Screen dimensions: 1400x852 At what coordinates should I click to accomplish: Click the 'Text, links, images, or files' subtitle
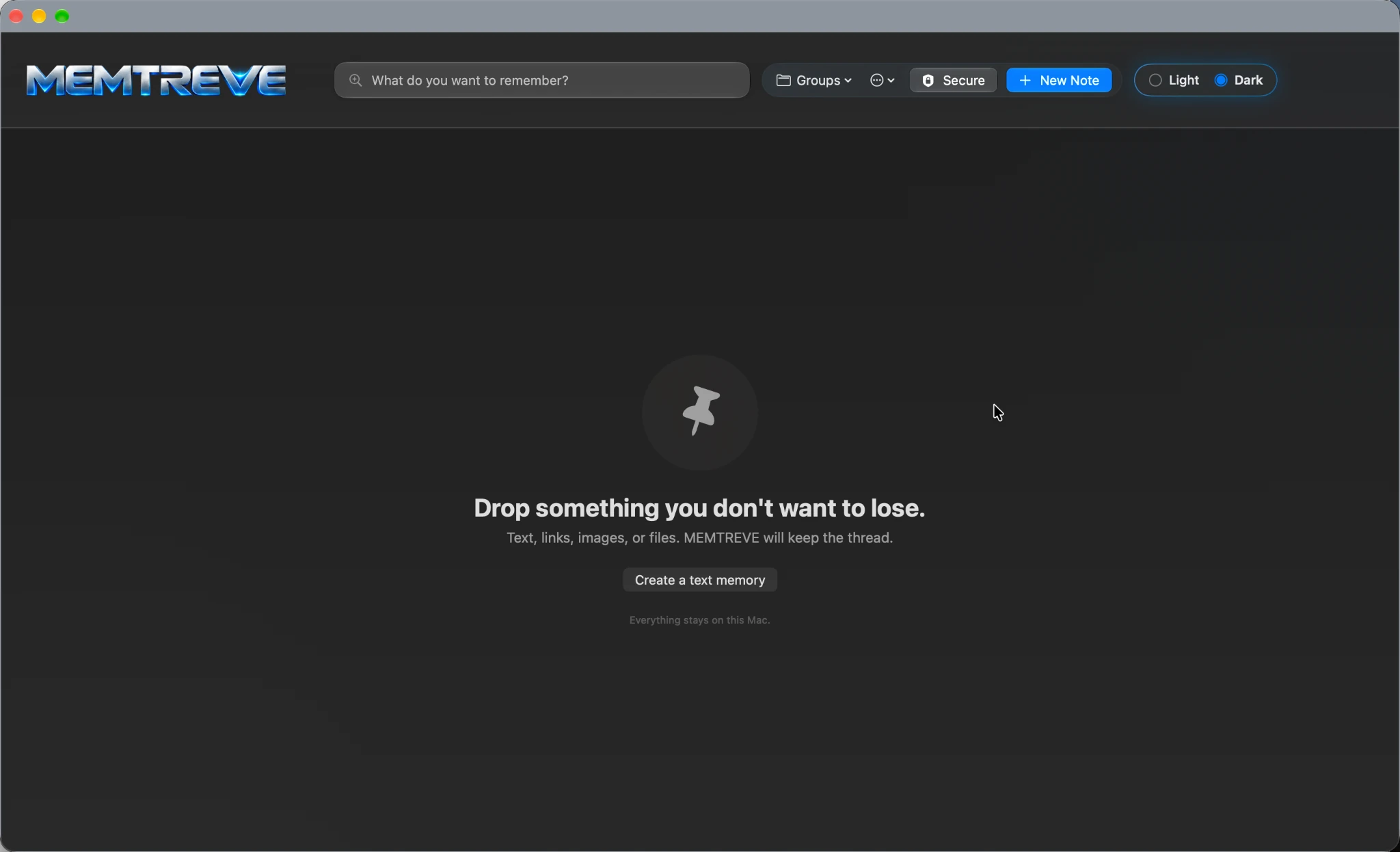(699, 538)
